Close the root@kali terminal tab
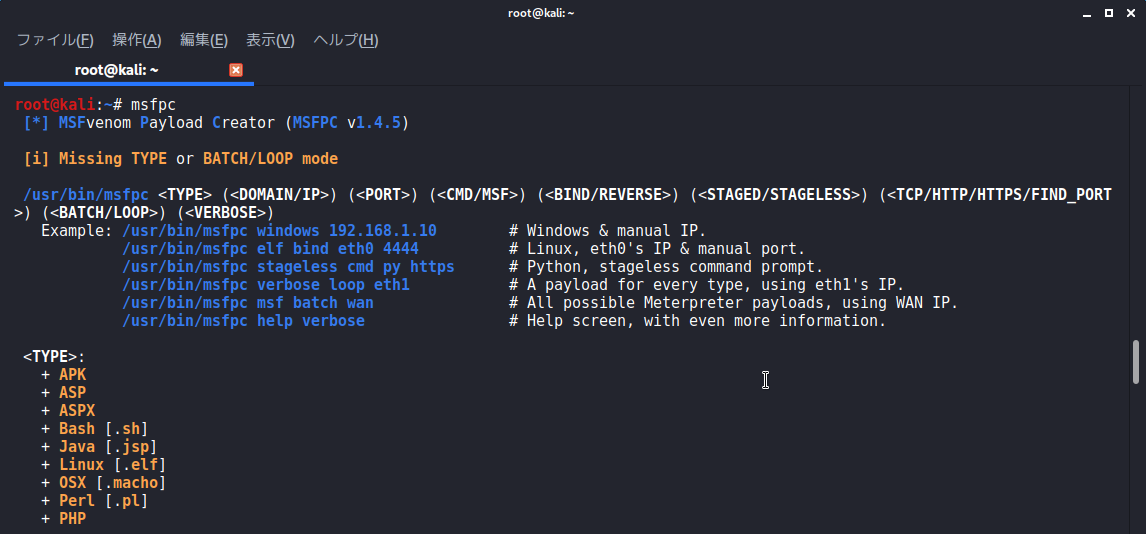Image resolution: width=1146 pixels, height=534 pixels. click(236, 70)
